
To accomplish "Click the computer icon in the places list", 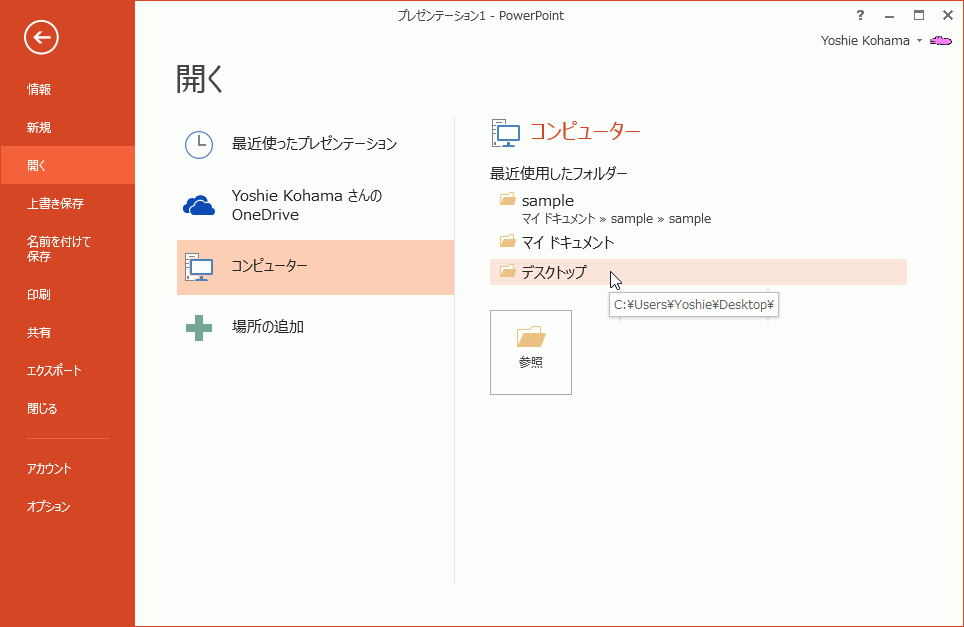I will 199,267.
